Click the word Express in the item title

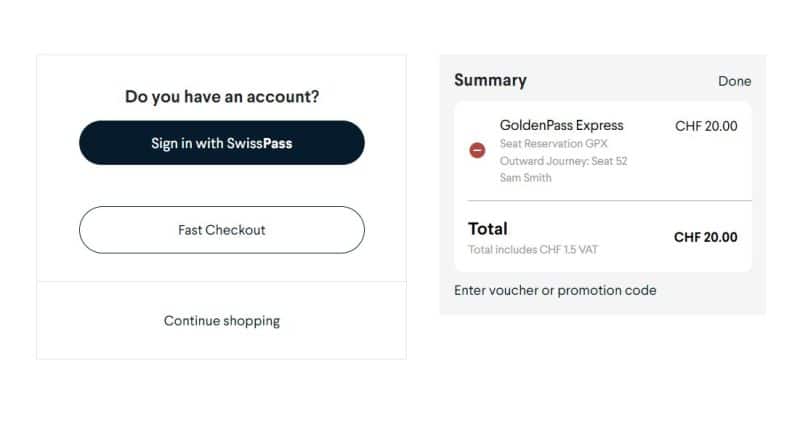597,126
